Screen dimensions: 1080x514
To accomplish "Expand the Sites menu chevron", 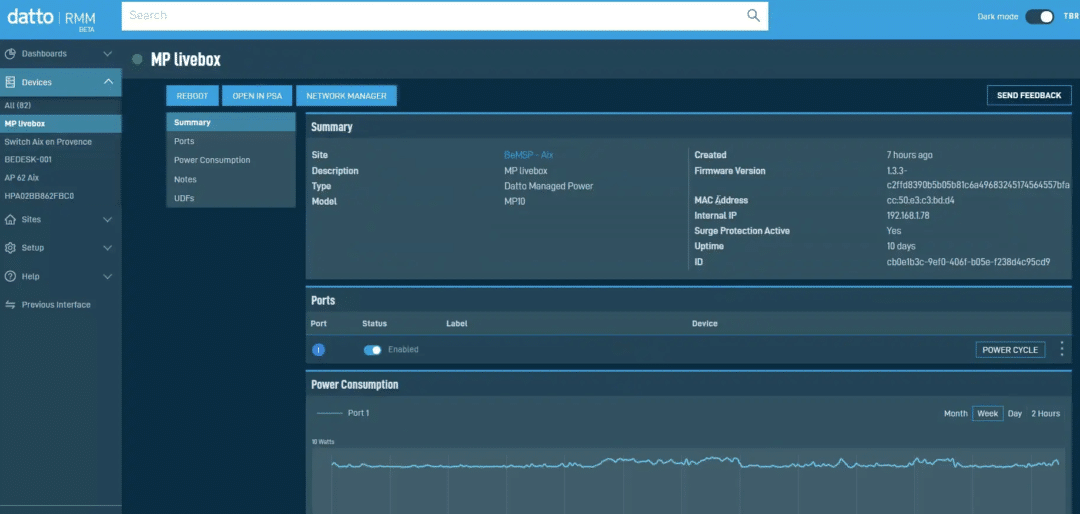I will point(107,220).
